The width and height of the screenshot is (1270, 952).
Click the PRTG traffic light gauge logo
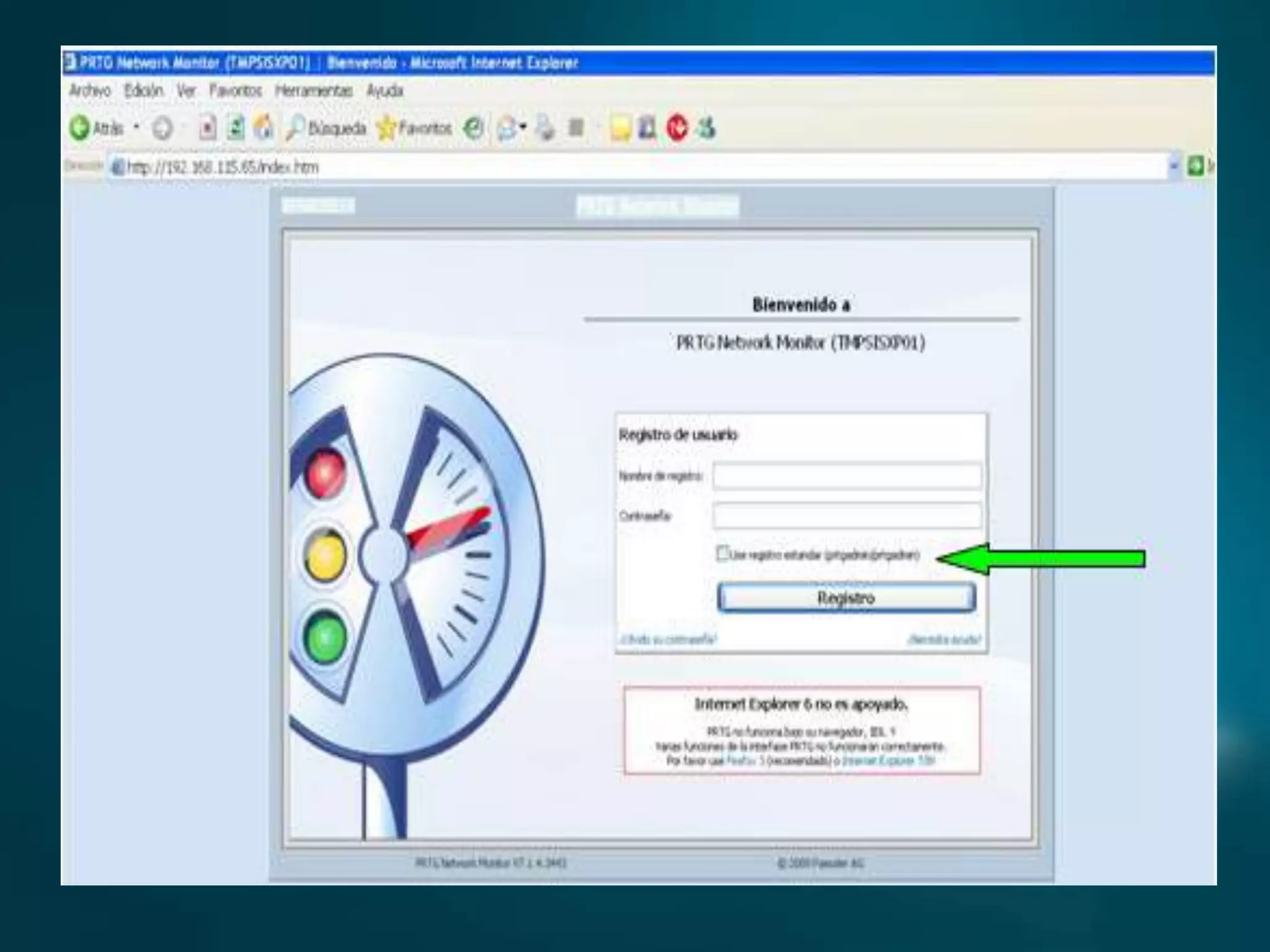[x=417, y=595]
